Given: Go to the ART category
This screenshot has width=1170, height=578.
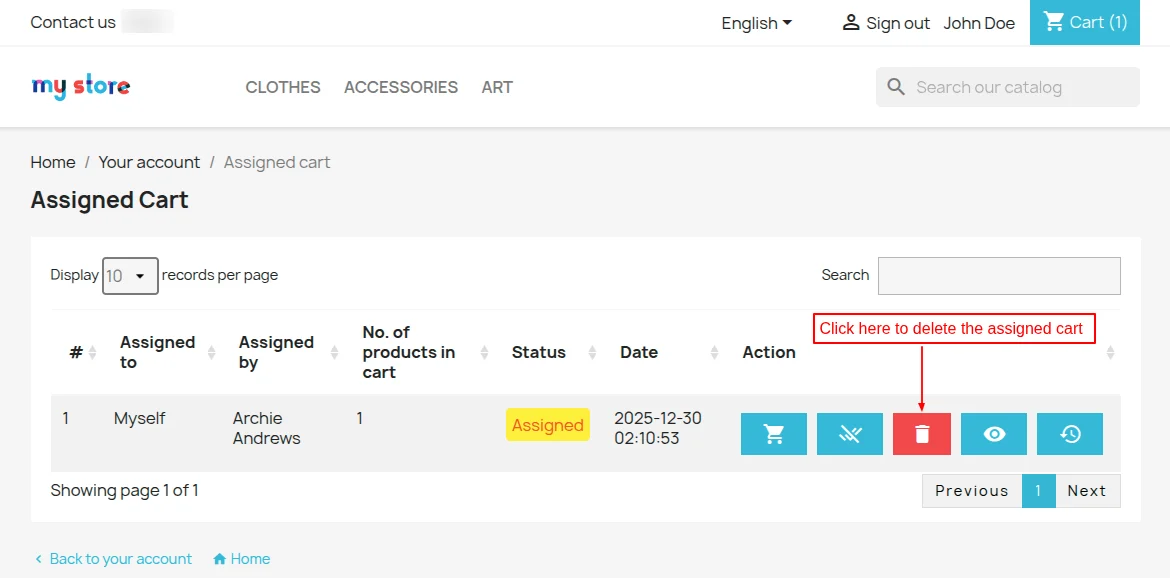Looking at the screenshot, I should coord(497,87).
